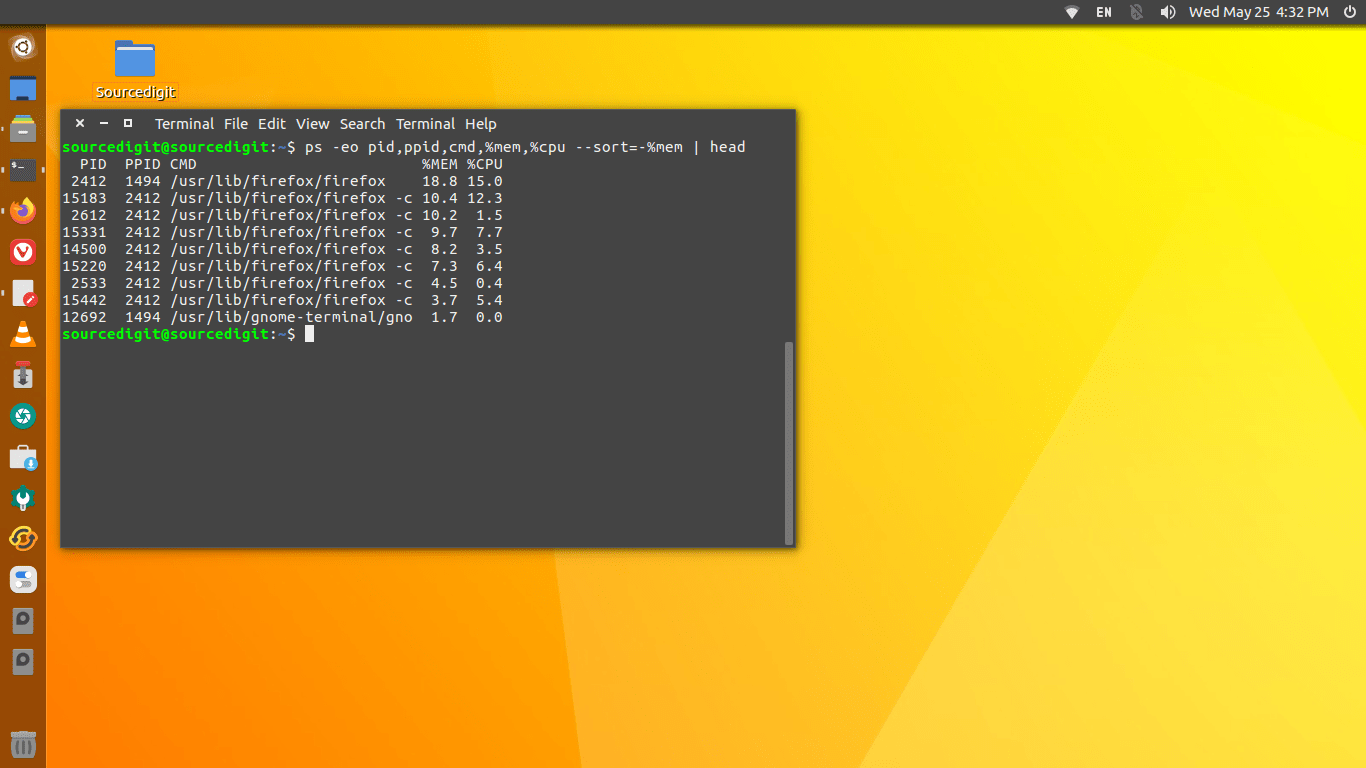Open the Trash in the dock
Screen dimensions: 1366x768
pyautogui.click(x=23, y=745)
